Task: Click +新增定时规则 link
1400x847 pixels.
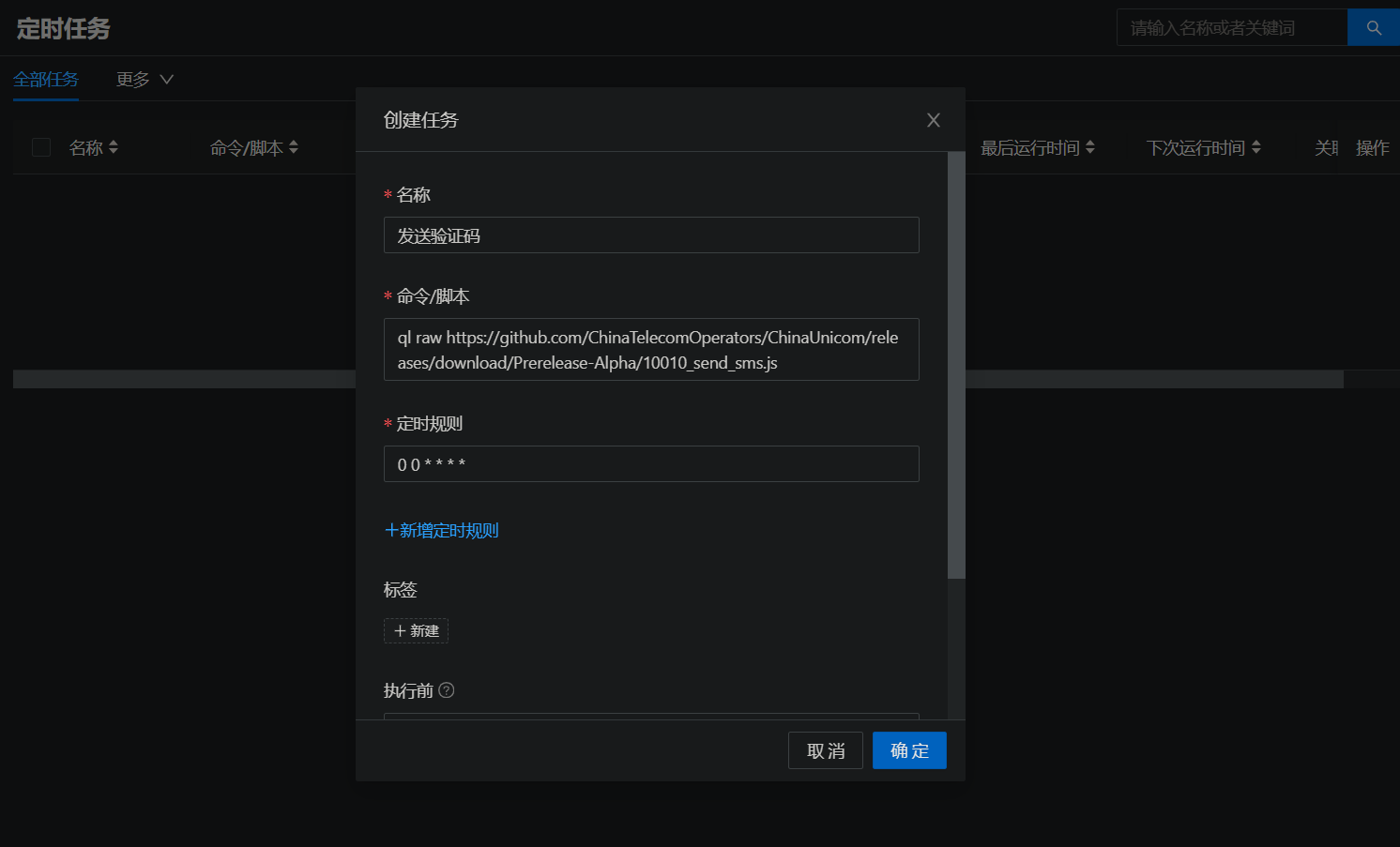Action: coord(441,531)
